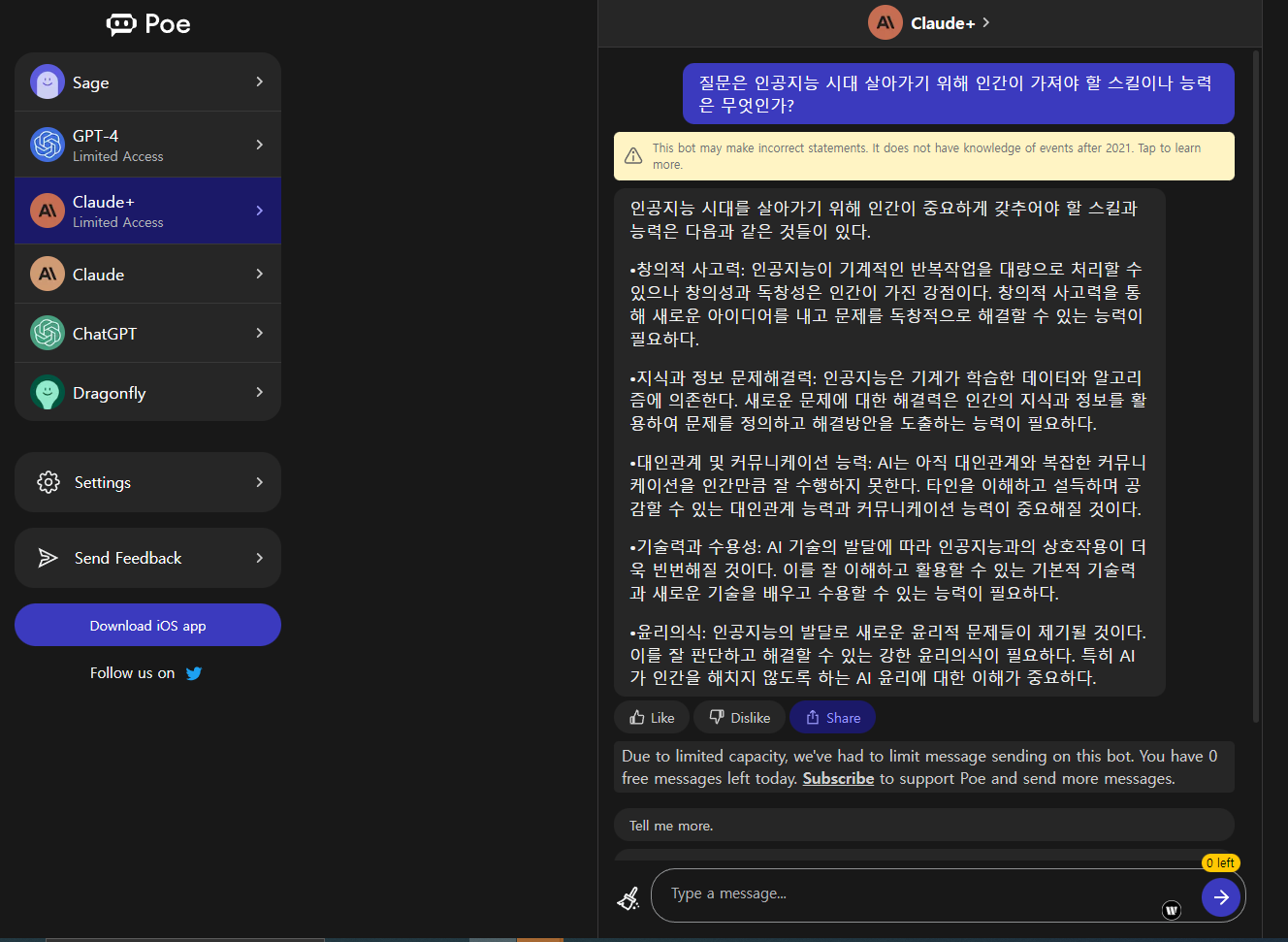Image resolution: width=1288 pixels, height=942 pixels.
Task: Click the Claude+ avatar in sidebar
Action: point(48,211)
